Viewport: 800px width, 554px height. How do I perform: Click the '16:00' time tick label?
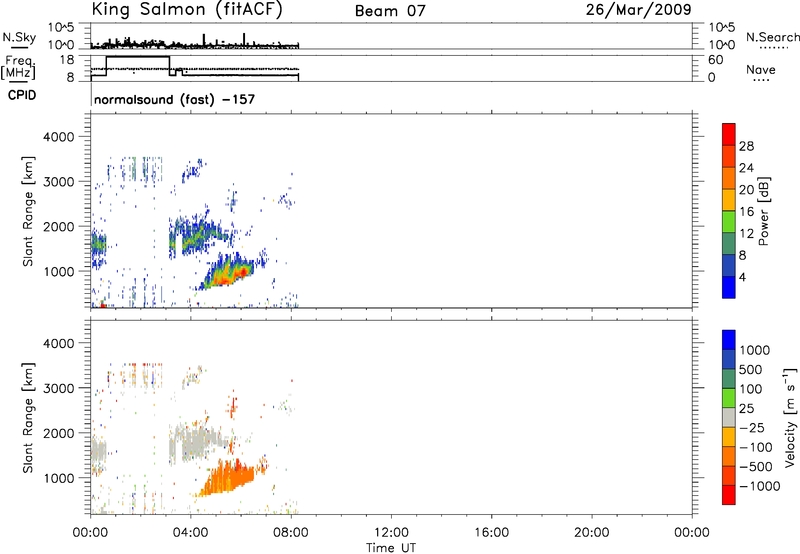point(491,533)
